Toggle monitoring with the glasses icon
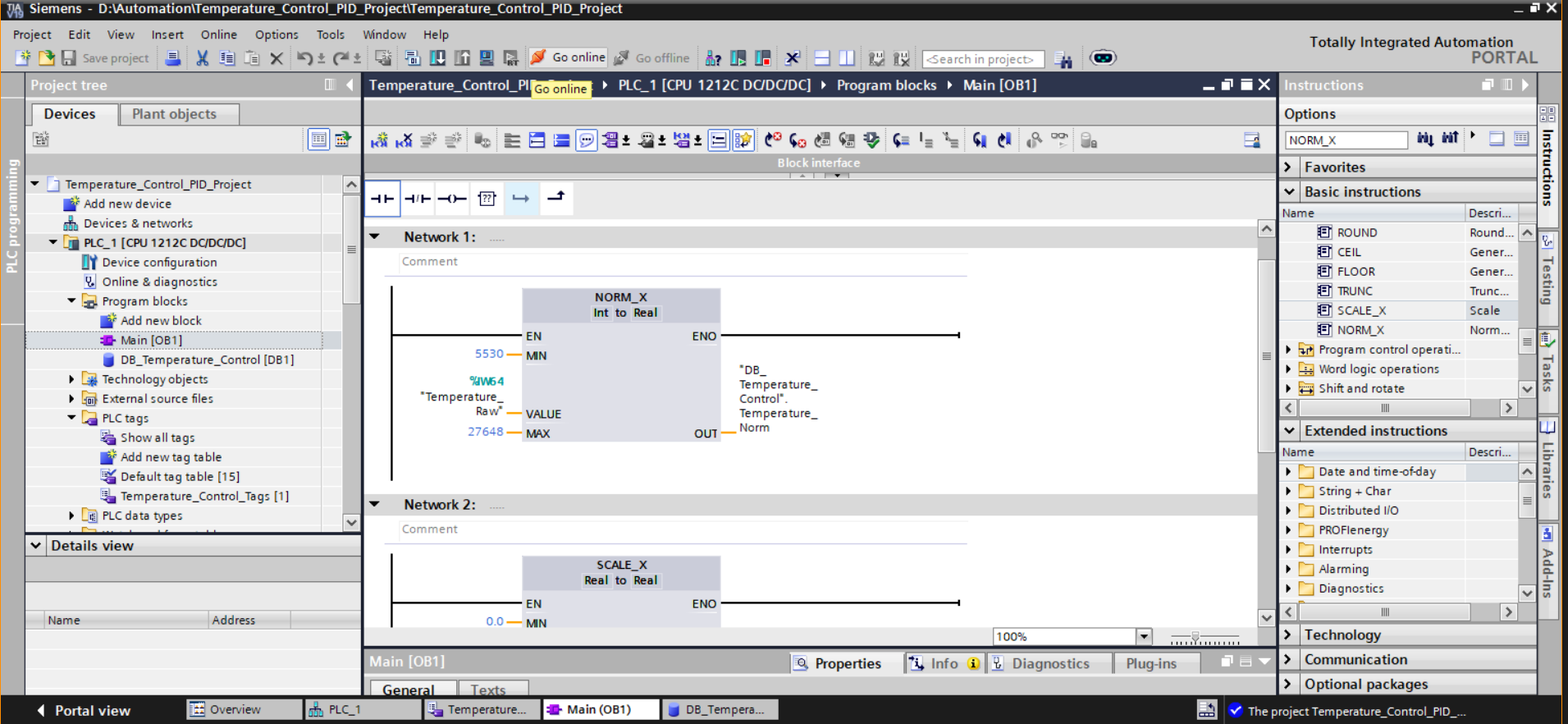The image size is (1568, 724). pyautogui.click(x=1059, y=140)
